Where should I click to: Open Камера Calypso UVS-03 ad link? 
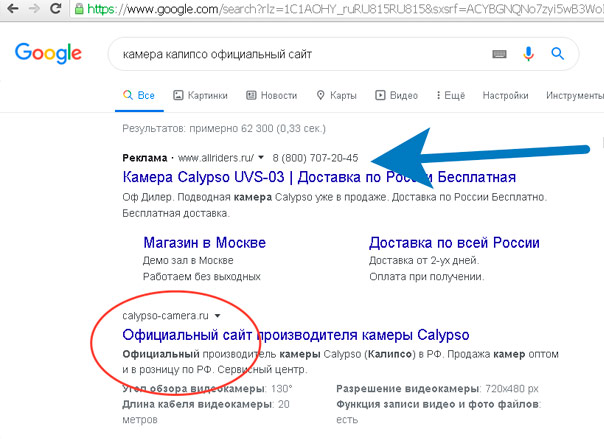(319, 177)
